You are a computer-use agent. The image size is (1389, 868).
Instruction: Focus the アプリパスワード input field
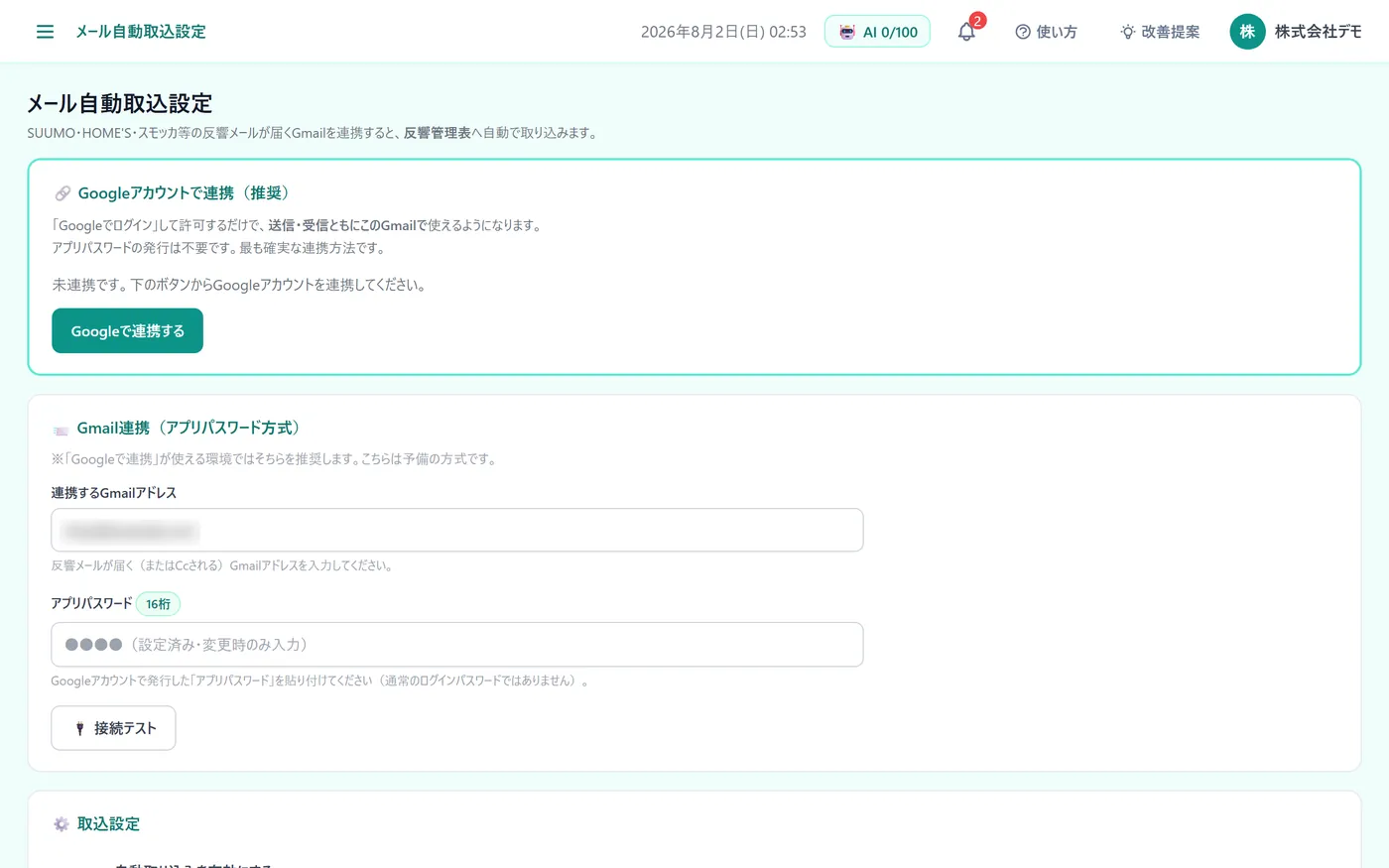(457, 645)
